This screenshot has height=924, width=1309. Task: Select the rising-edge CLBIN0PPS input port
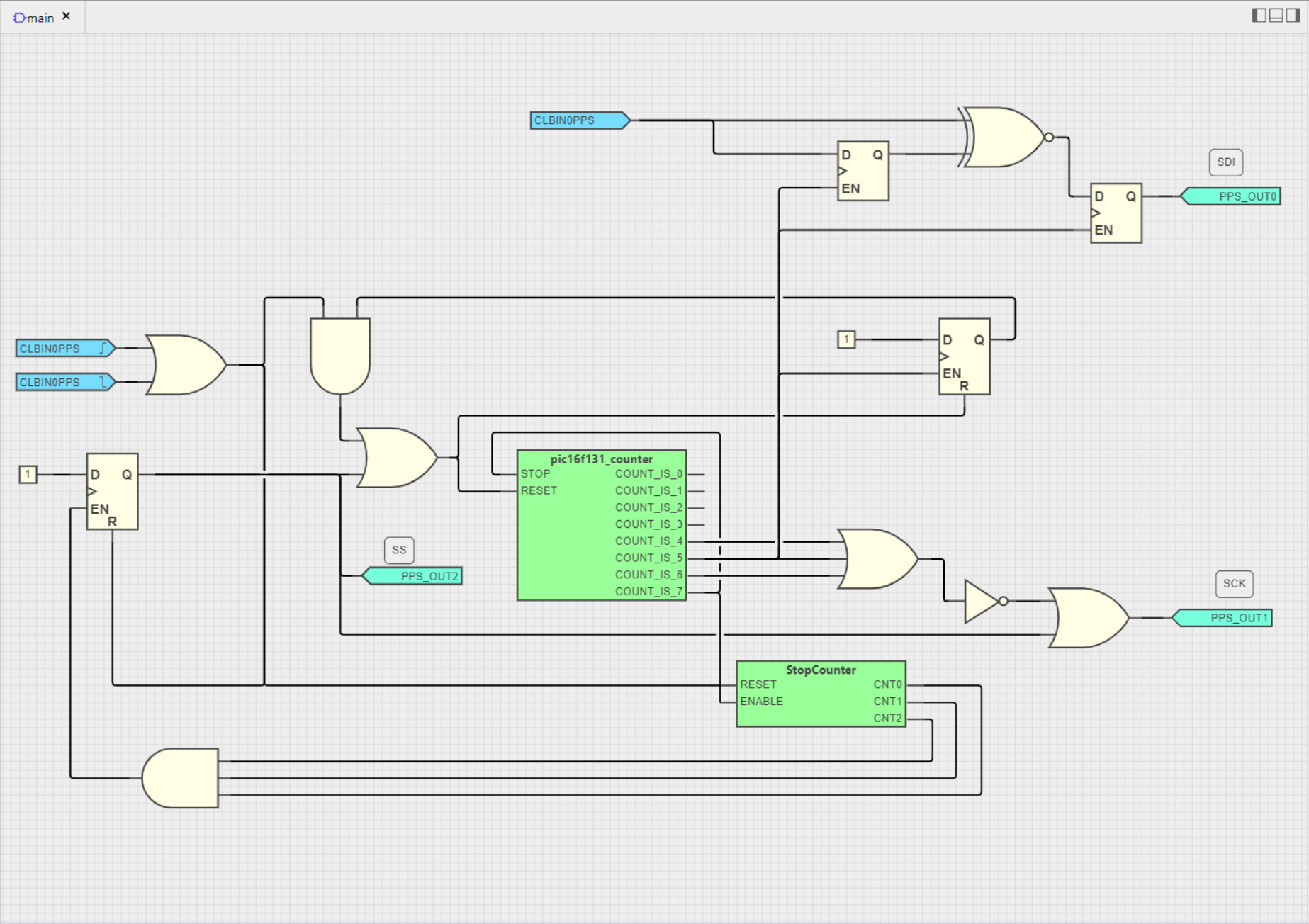[x=65, y=348]
